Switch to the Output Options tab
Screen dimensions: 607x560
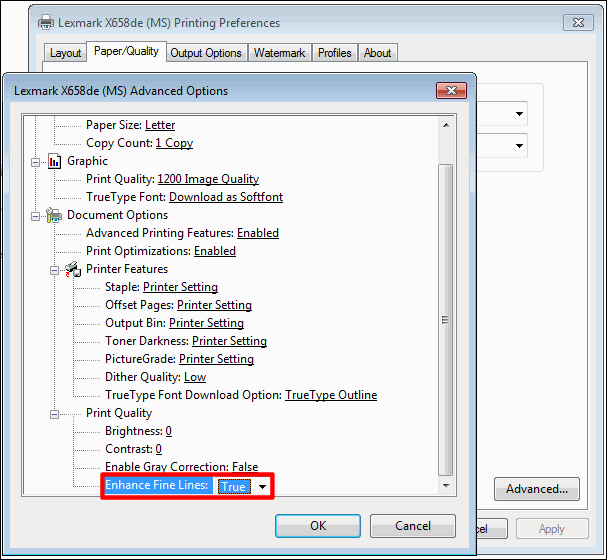click(x=206, y=53)
